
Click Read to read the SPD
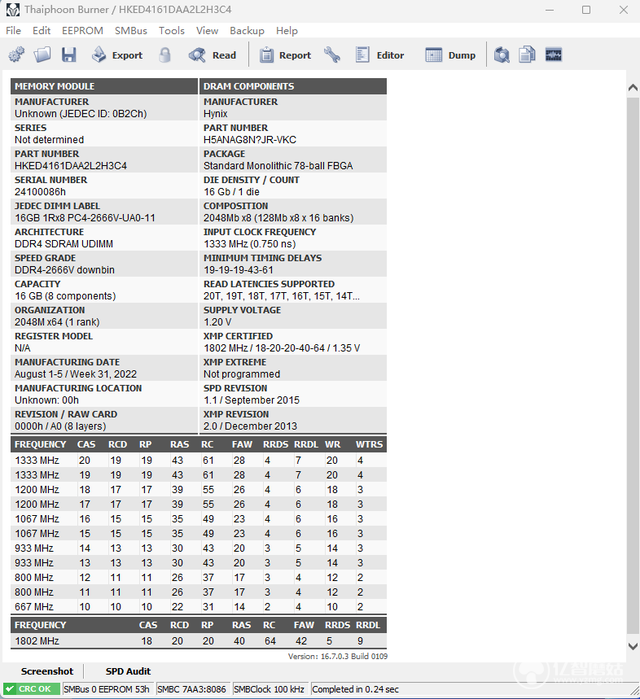click(212, 55)
